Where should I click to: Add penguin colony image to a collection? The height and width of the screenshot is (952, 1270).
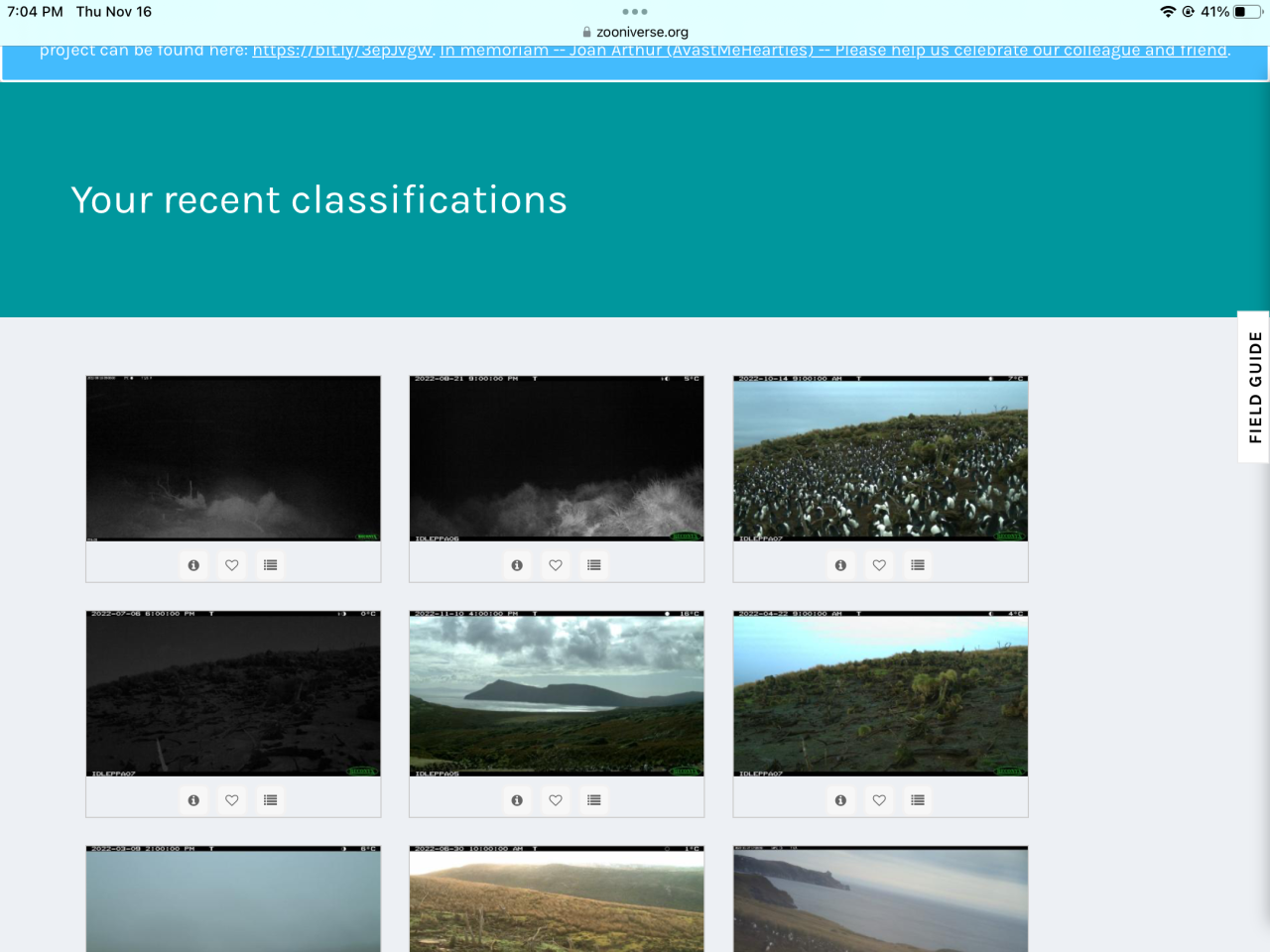click(918, 565)
